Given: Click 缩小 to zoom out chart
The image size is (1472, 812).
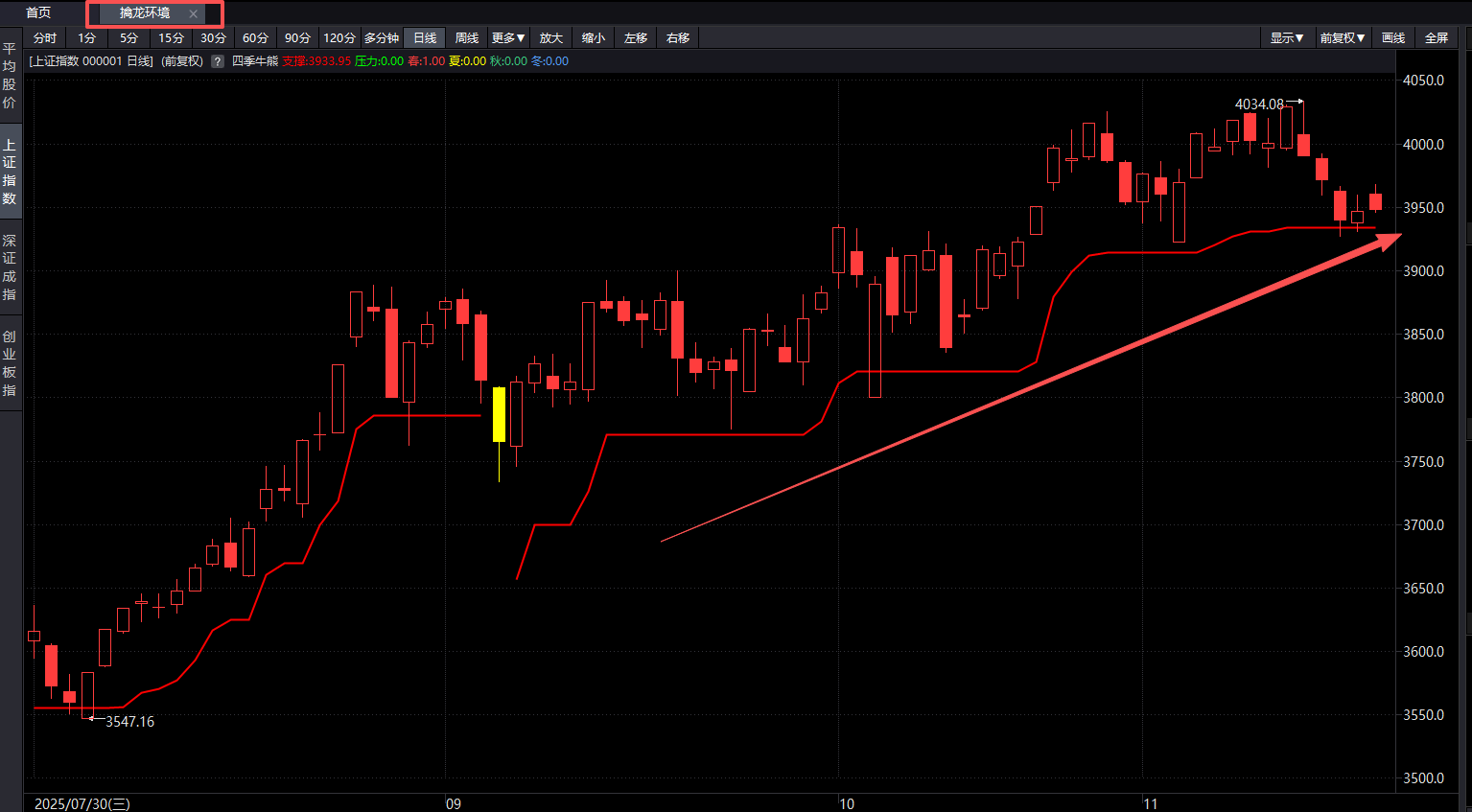Looking at the screenshot, I should (x=594, y=38).
